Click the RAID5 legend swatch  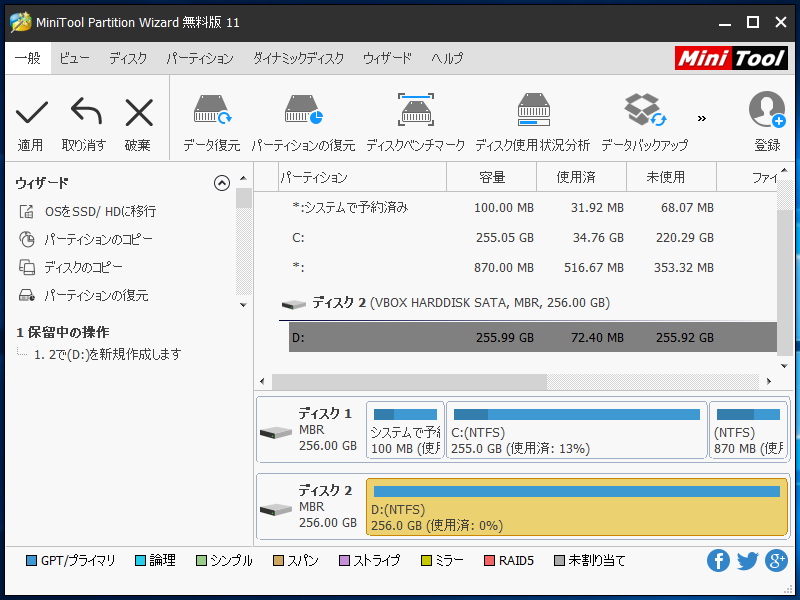point(489,561)
